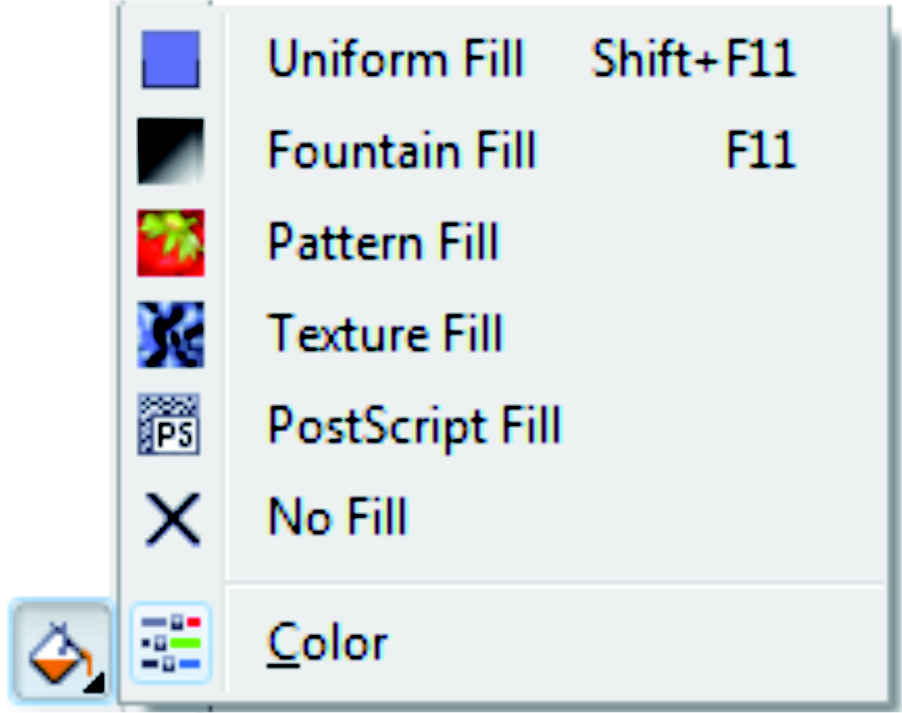
Task: Pick the Pattern Fill text label
Action: coord(383,243)
